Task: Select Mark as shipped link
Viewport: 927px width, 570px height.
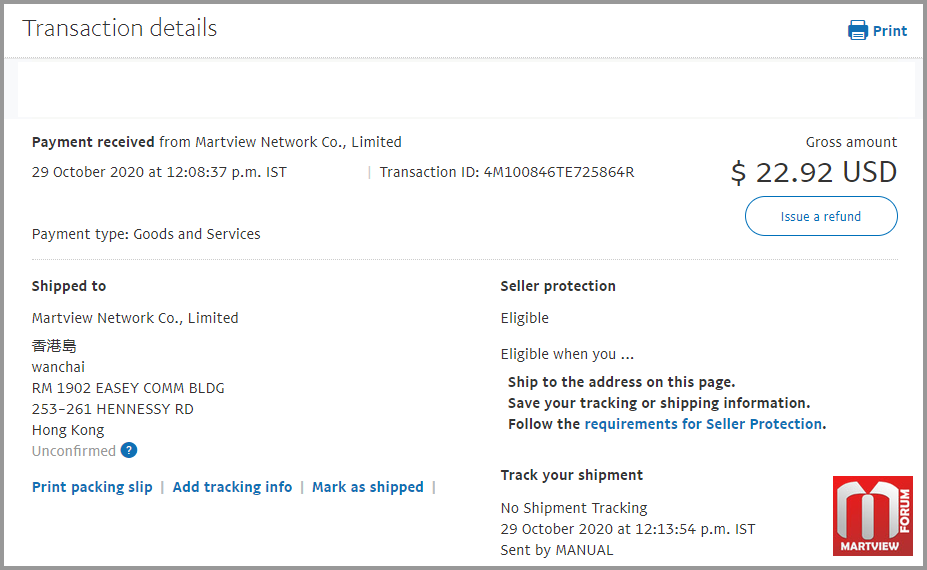Action: pyautogui.click(x=368, y=487)
